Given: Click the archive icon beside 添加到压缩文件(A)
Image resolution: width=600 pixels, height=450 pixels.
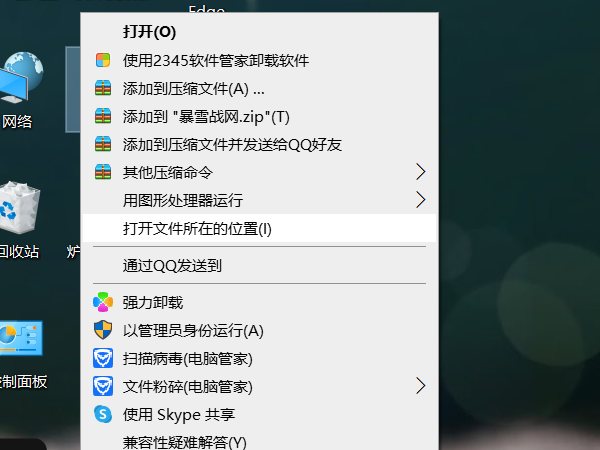Looking at the screenshot, I should [103, 88].
